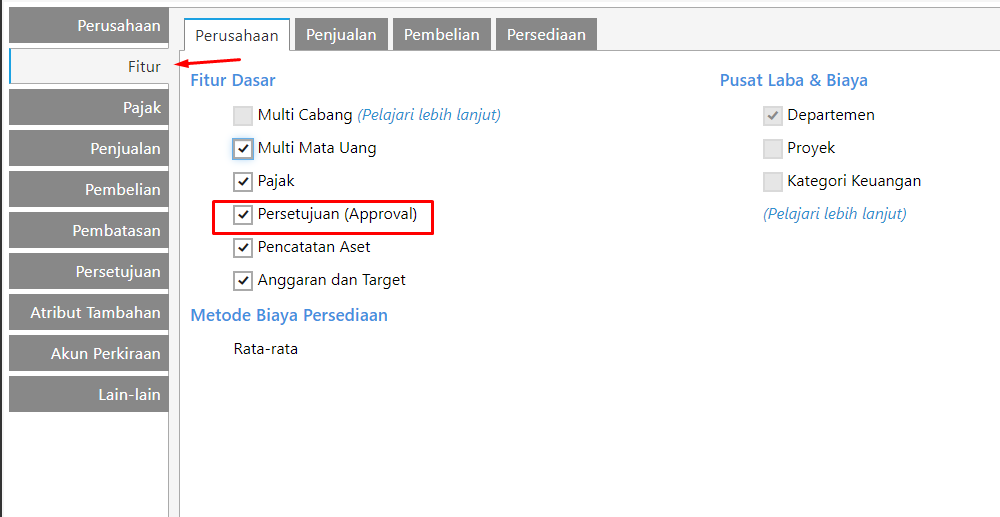Screen dimensions: 1000x517
Task: Open the Pembatasan sidebar section
Action: point(89,230)
